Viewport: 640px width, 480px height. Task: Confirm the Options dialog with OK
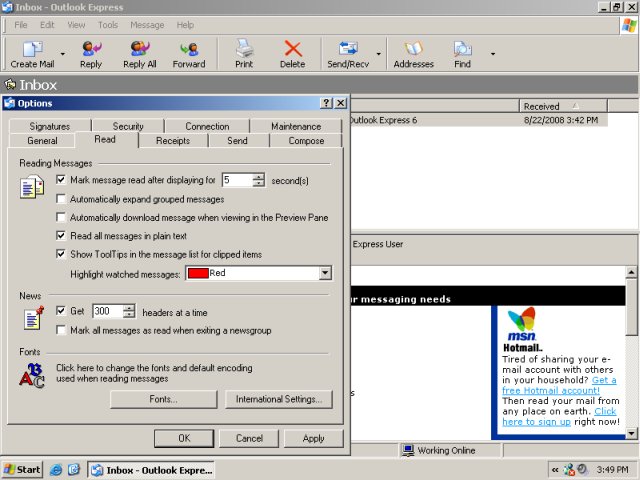[x=184, y=438]
